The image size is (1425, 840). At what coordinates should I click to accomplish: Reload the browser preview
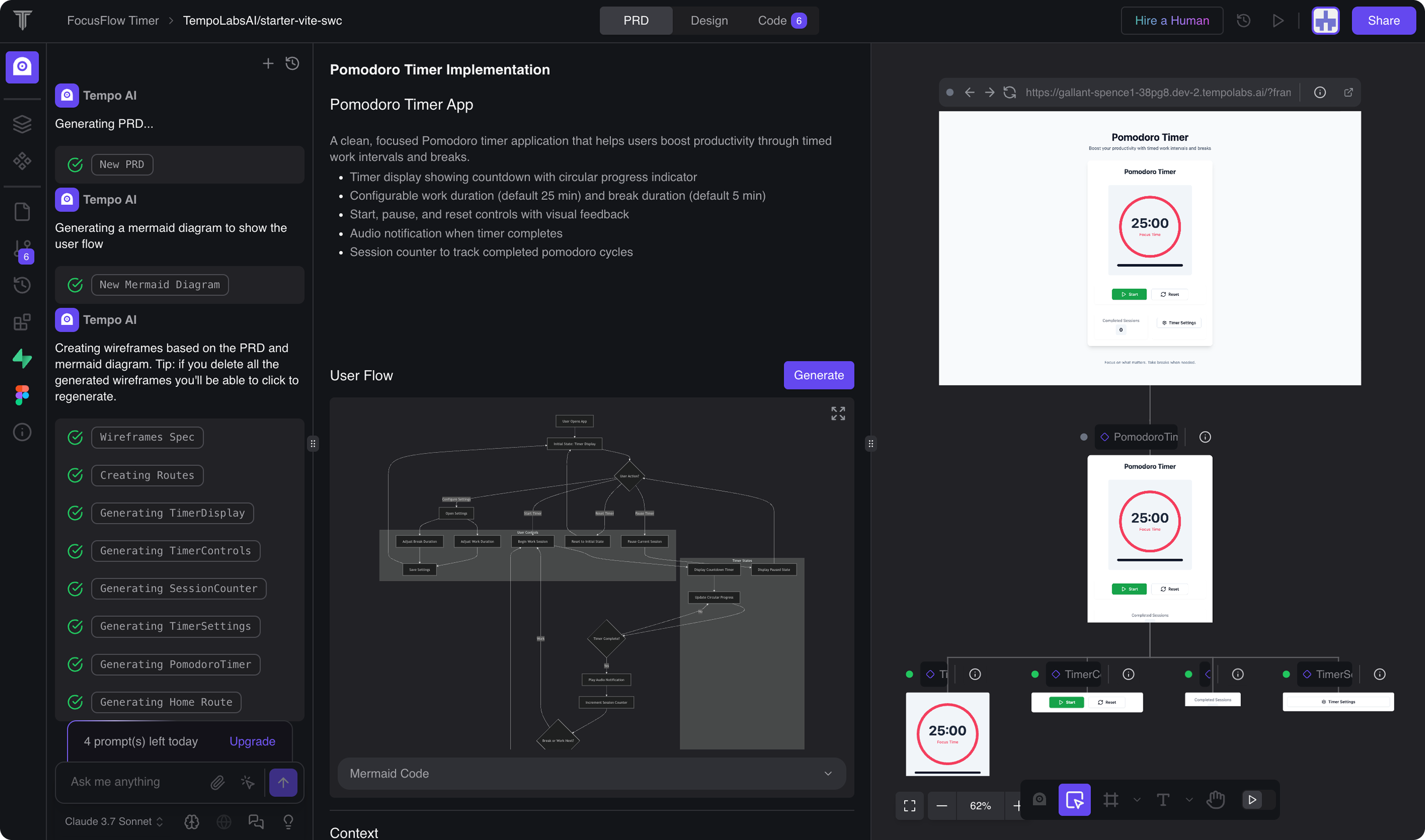point(1009,93)
